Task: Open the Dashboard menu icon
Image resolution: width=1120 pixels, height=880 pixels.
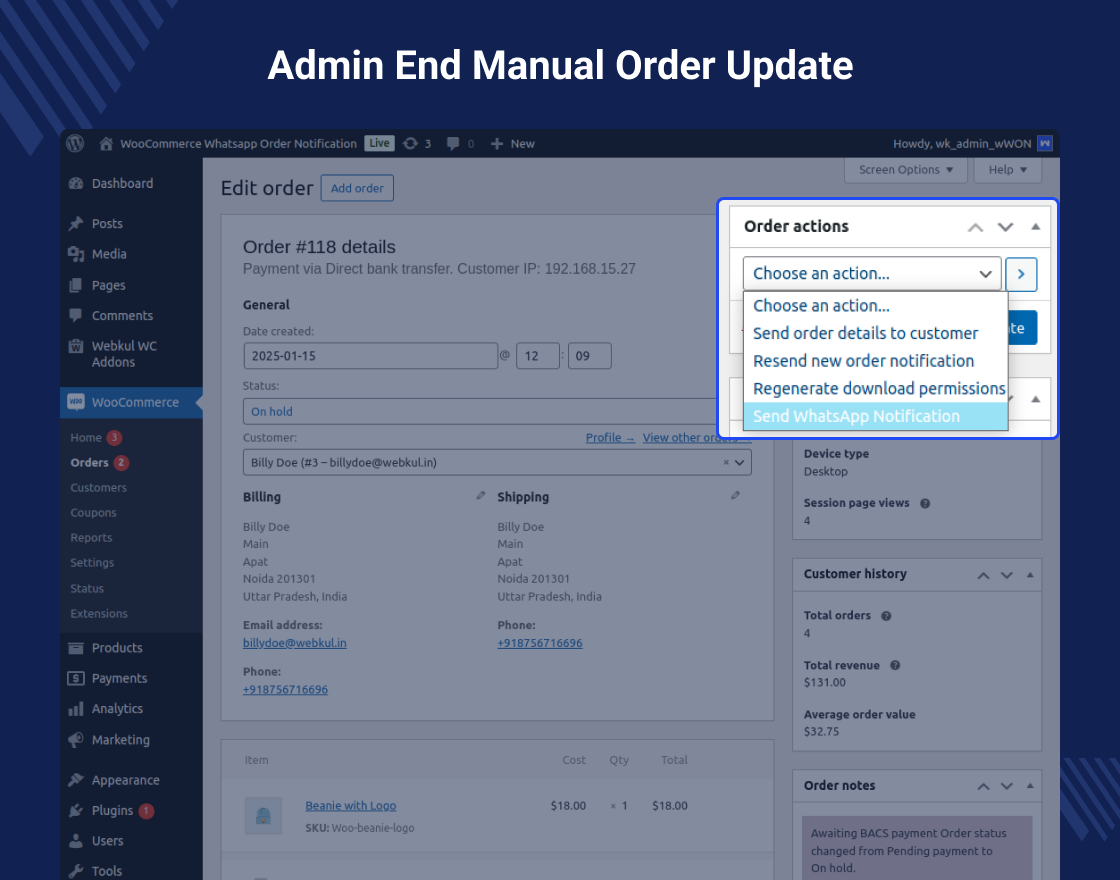Action: click(x=76, y=184)
